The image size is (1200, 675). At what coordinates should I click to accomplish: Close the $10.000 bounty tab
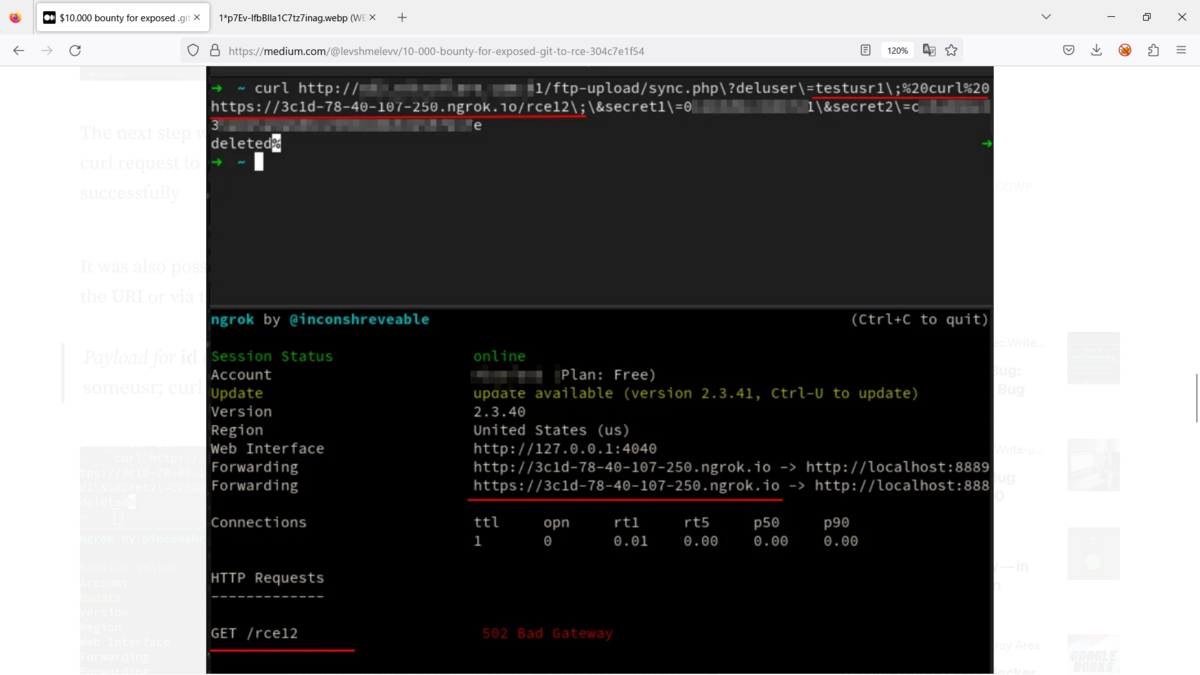(197, 17)
